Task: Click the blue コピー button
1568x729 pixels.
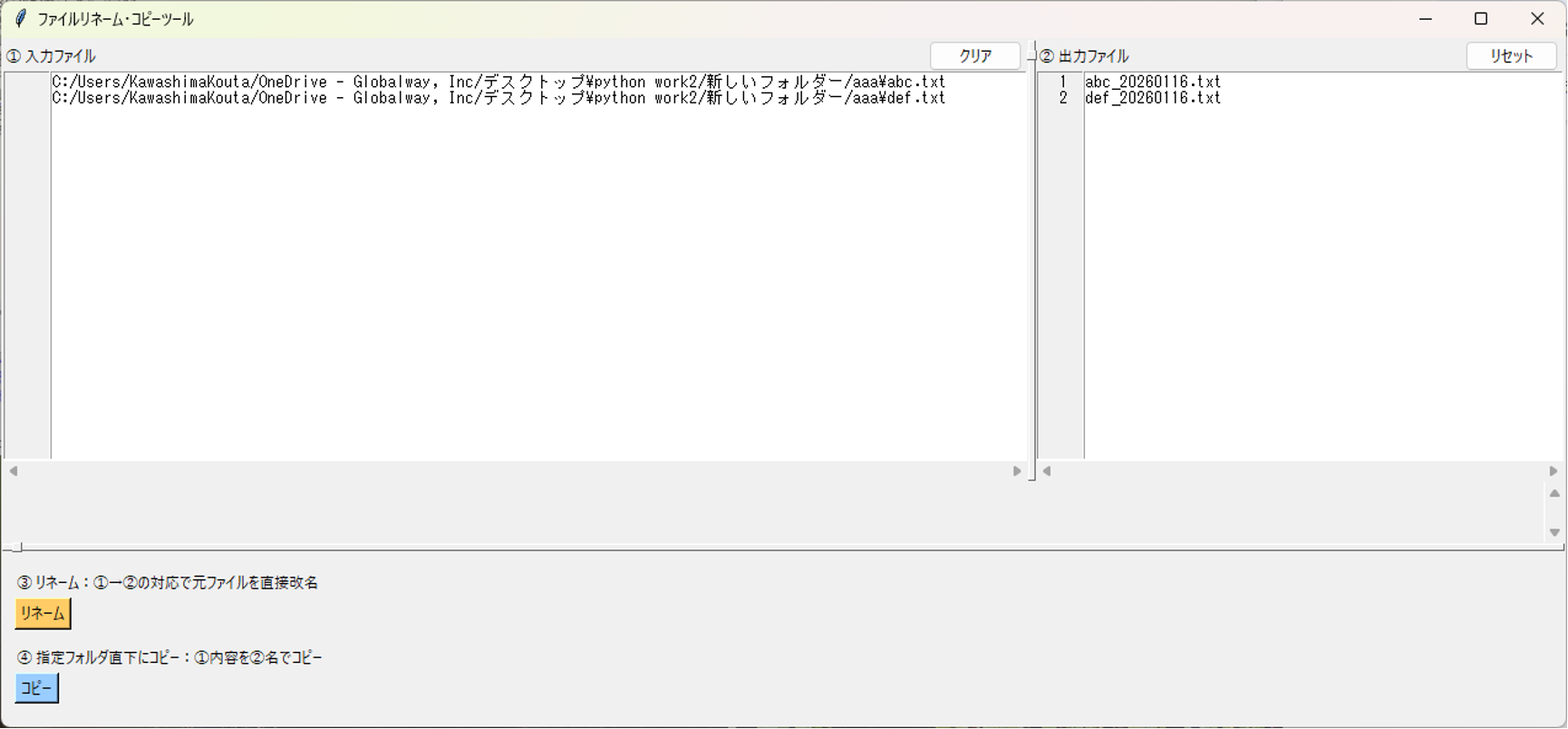Action: point(36,688)
